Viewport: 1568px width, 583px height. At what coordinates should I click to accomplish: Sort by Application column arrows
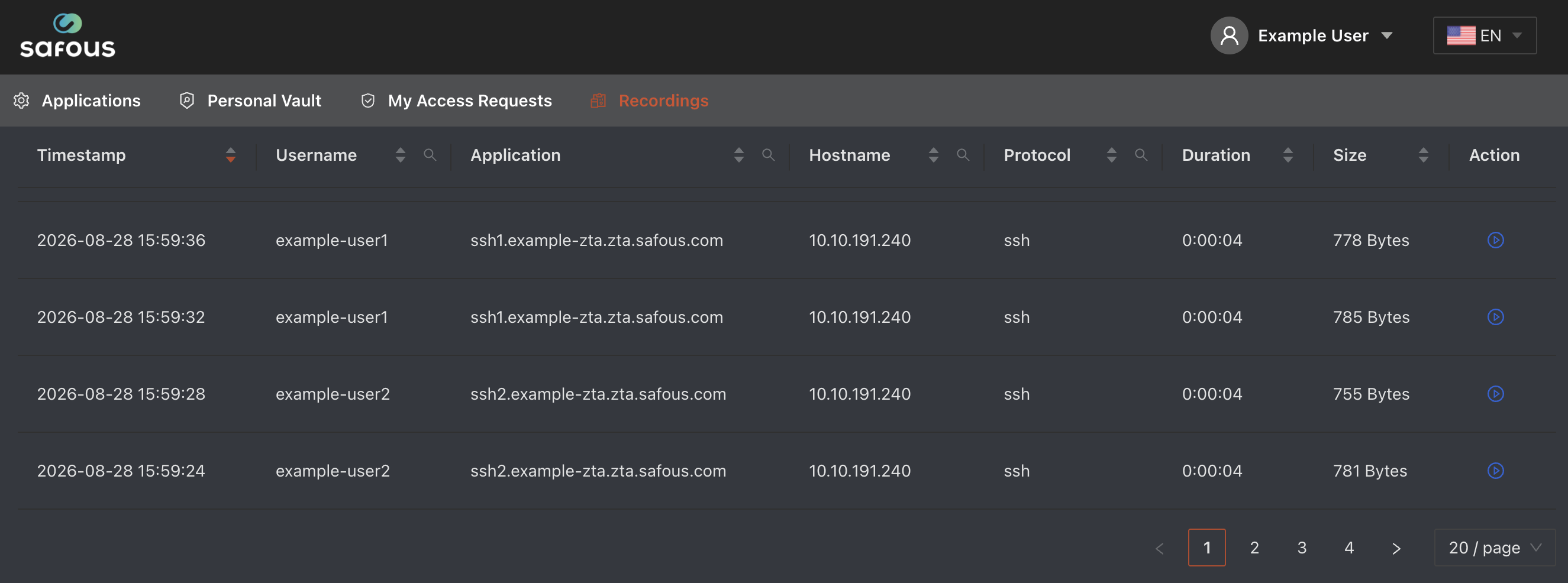738,154
